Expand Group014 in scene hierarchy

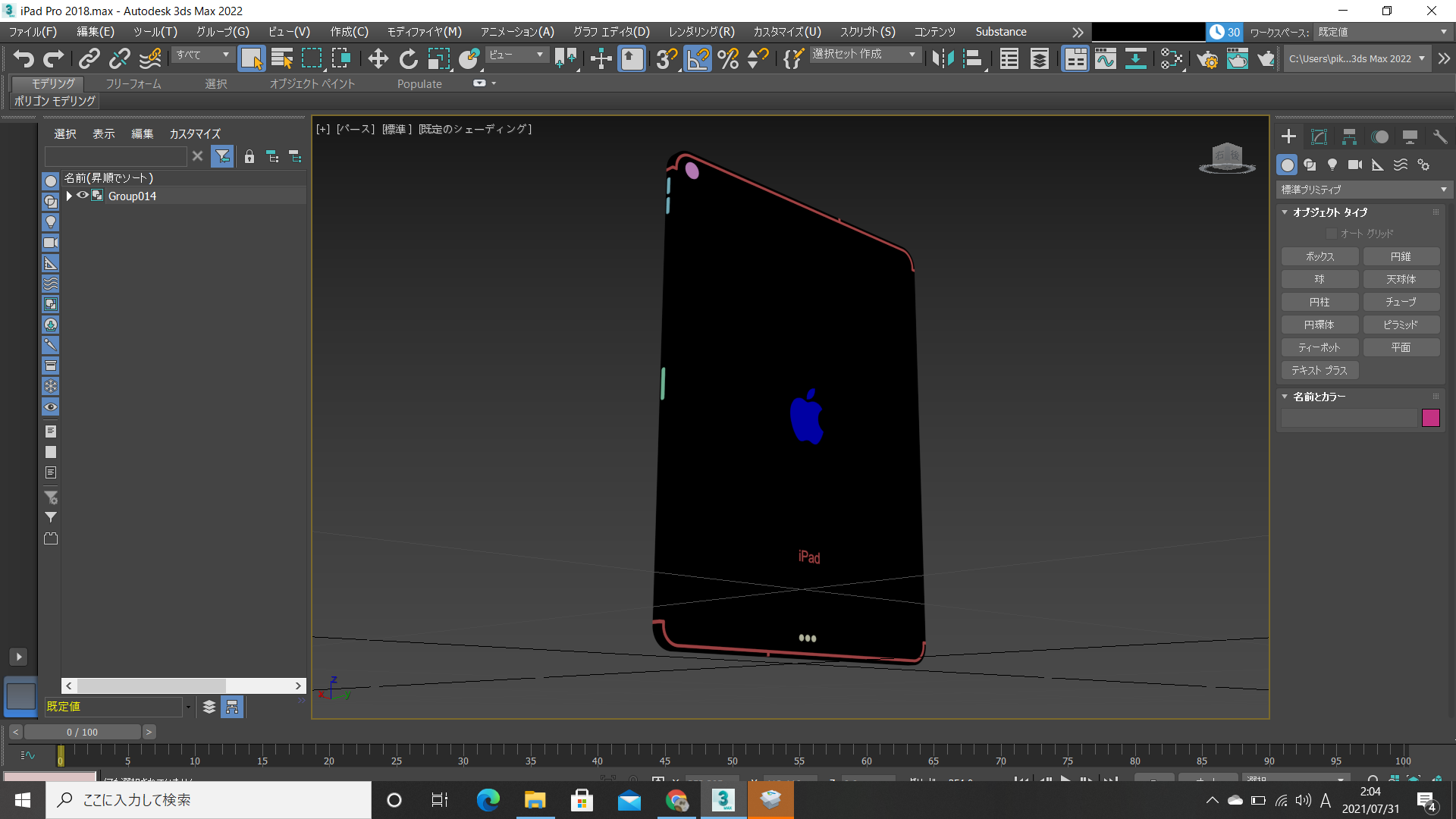point(67,196)
